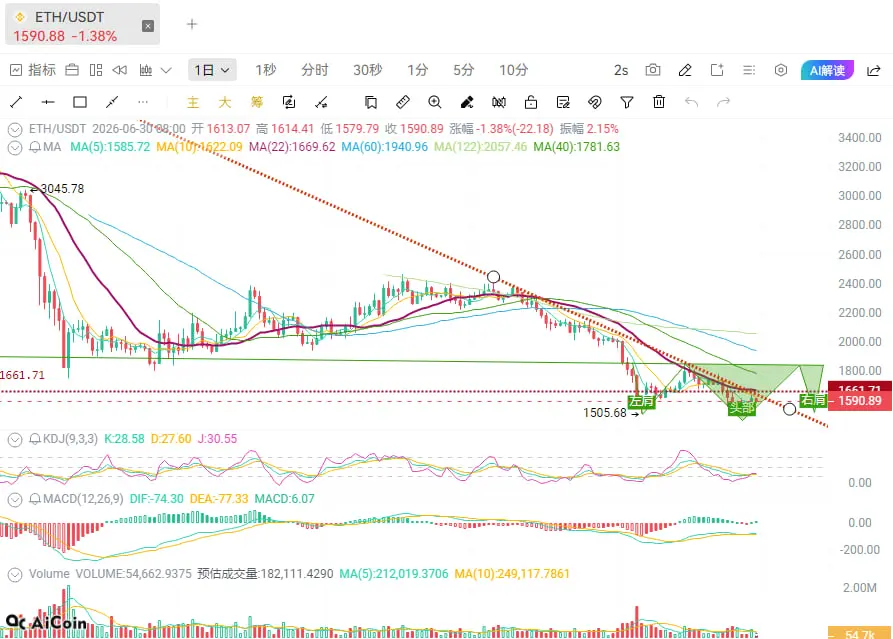Click the copy pages icon
The width and height of the screenshot is (893, 639).
tap(371, 102)
